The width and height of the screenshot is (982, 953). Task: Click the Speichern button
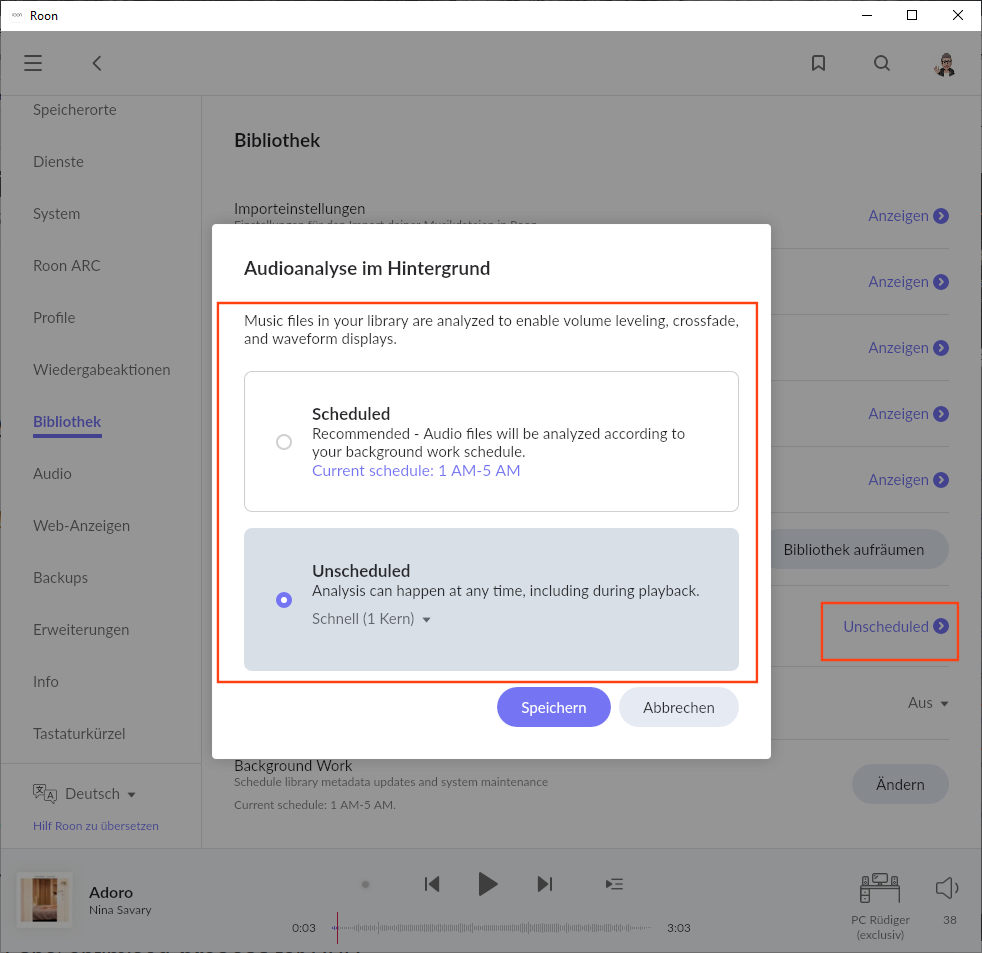pyautogui.click(x=553, y=707)
